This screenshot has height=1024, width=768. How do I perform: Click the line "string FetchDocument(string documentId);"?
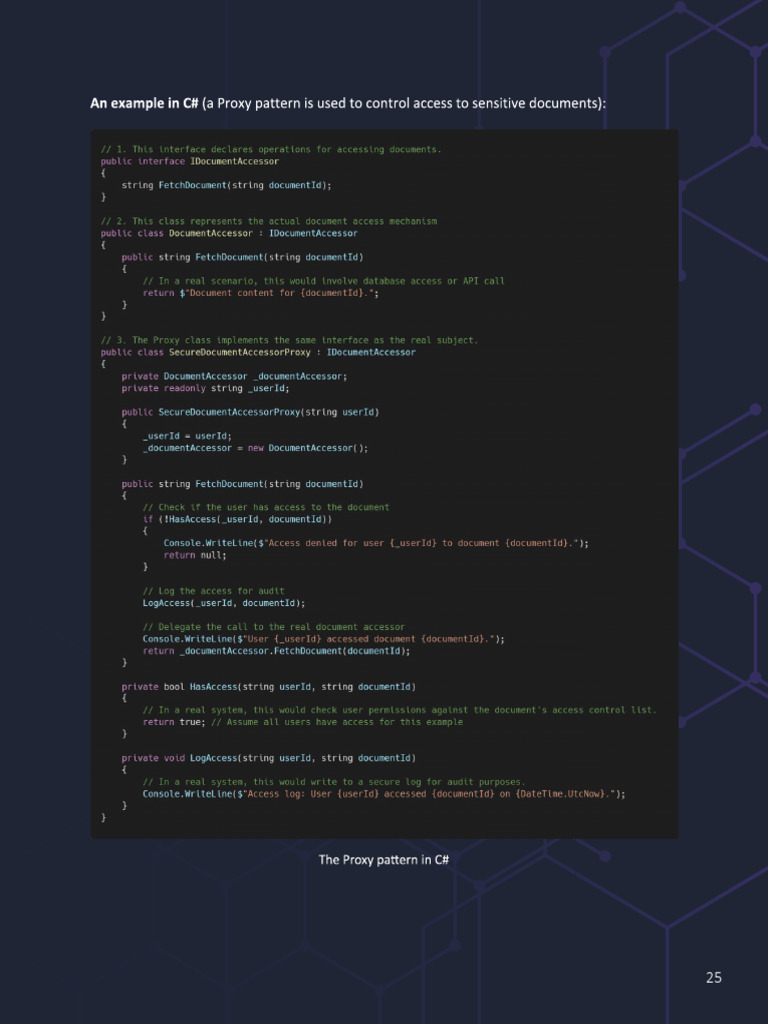227,185
